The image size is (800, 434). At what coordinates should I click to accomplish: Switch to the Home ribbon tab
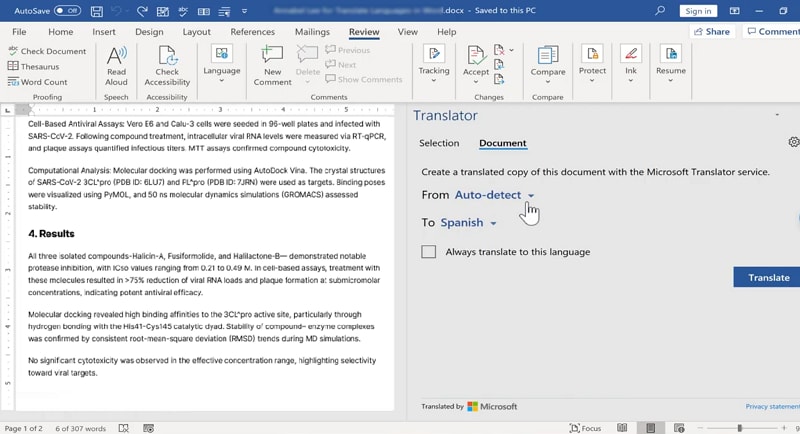pos(61,32)
